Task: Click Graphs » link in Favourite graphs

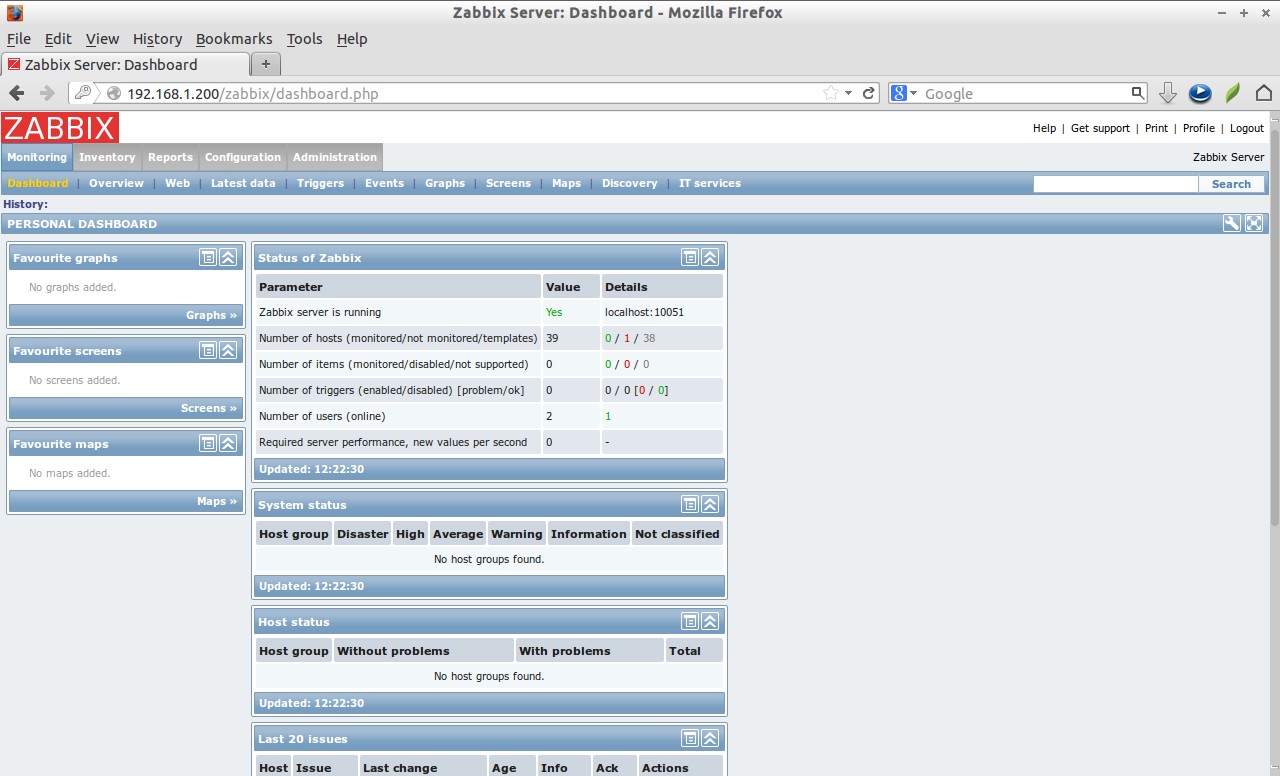Action: coord(211,315)
